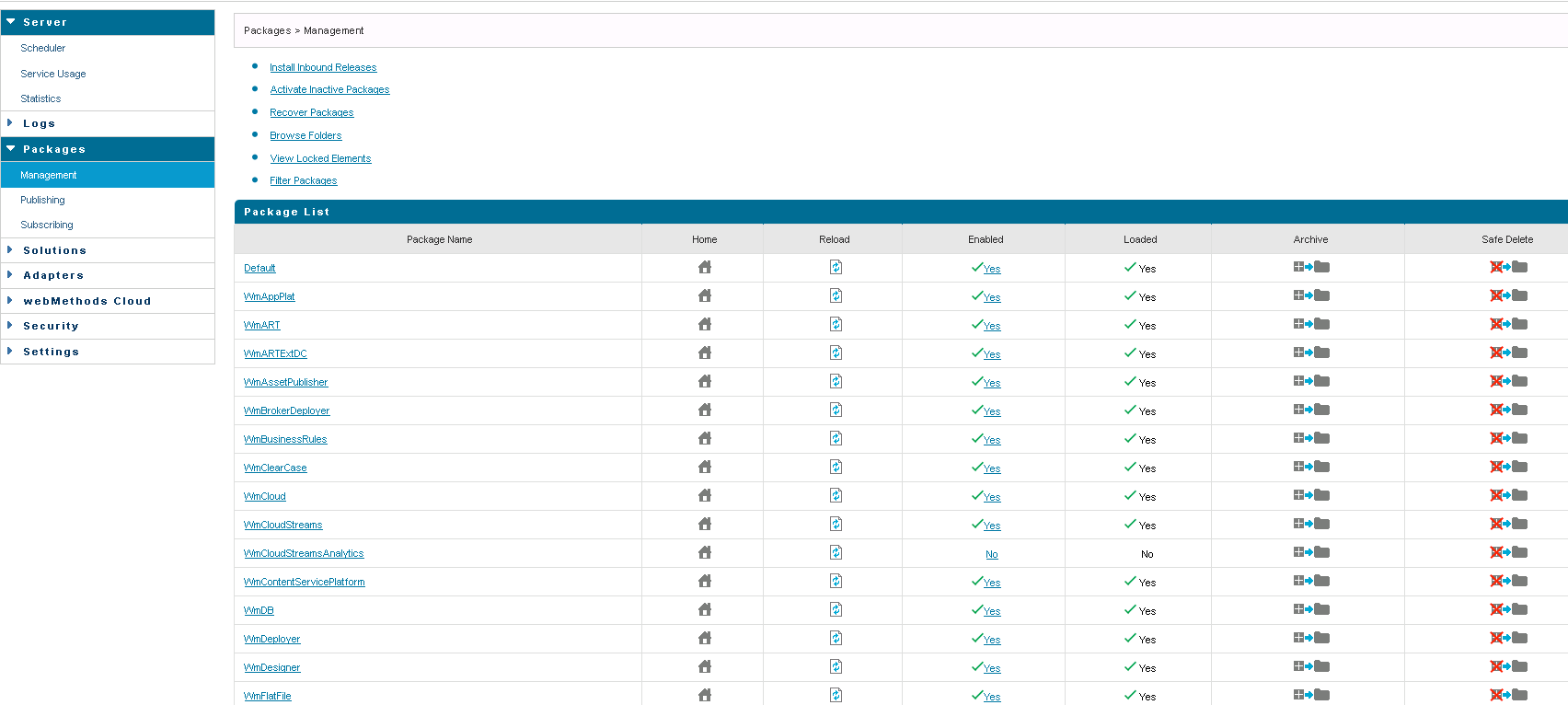Open Subscribing under Packages
Viewport: 1568px width, 705px height.
click(x=47, y=225)
